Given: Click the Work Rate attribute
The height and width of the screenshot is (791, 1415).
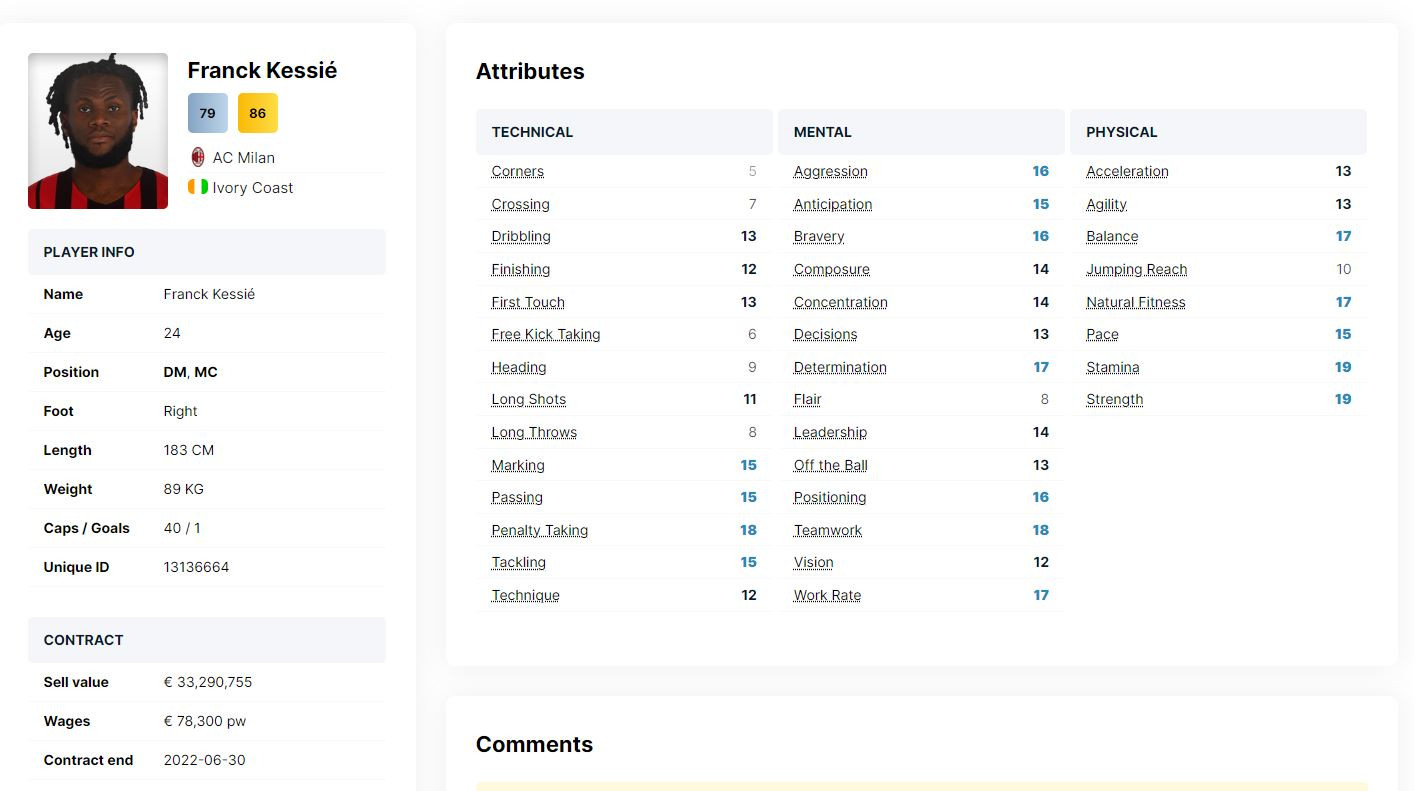Looking at the screenshot, I should [827, 595].
